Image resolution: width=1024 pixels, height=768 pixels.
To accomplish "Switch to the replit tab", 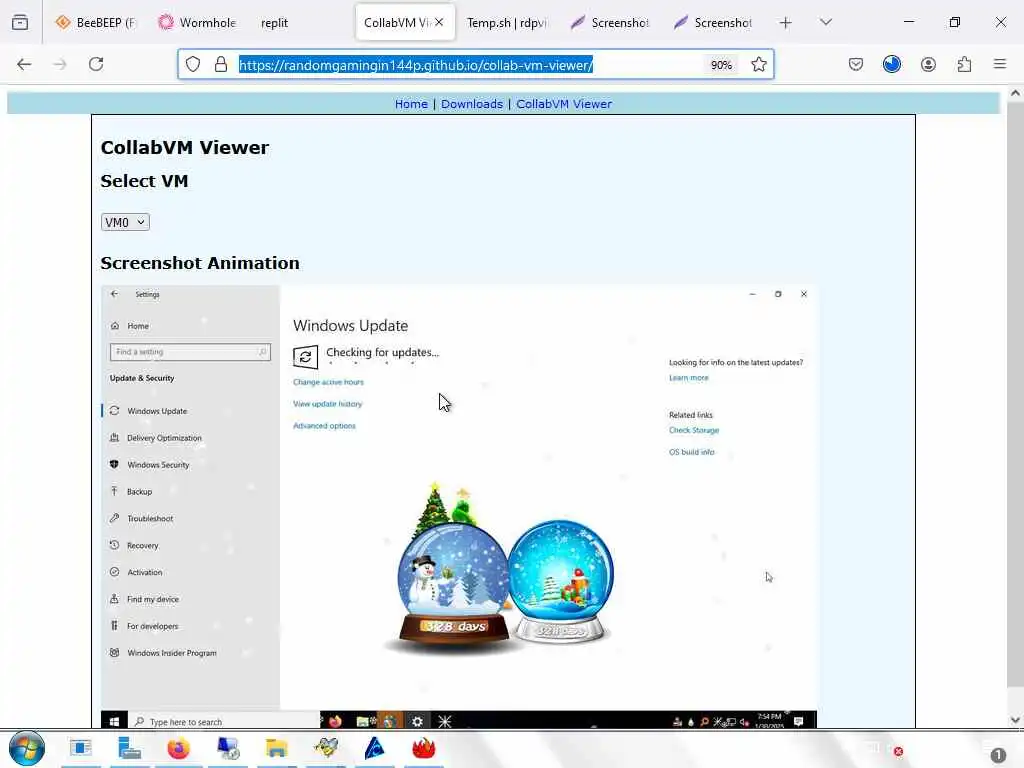I will [x=274, y=23].
